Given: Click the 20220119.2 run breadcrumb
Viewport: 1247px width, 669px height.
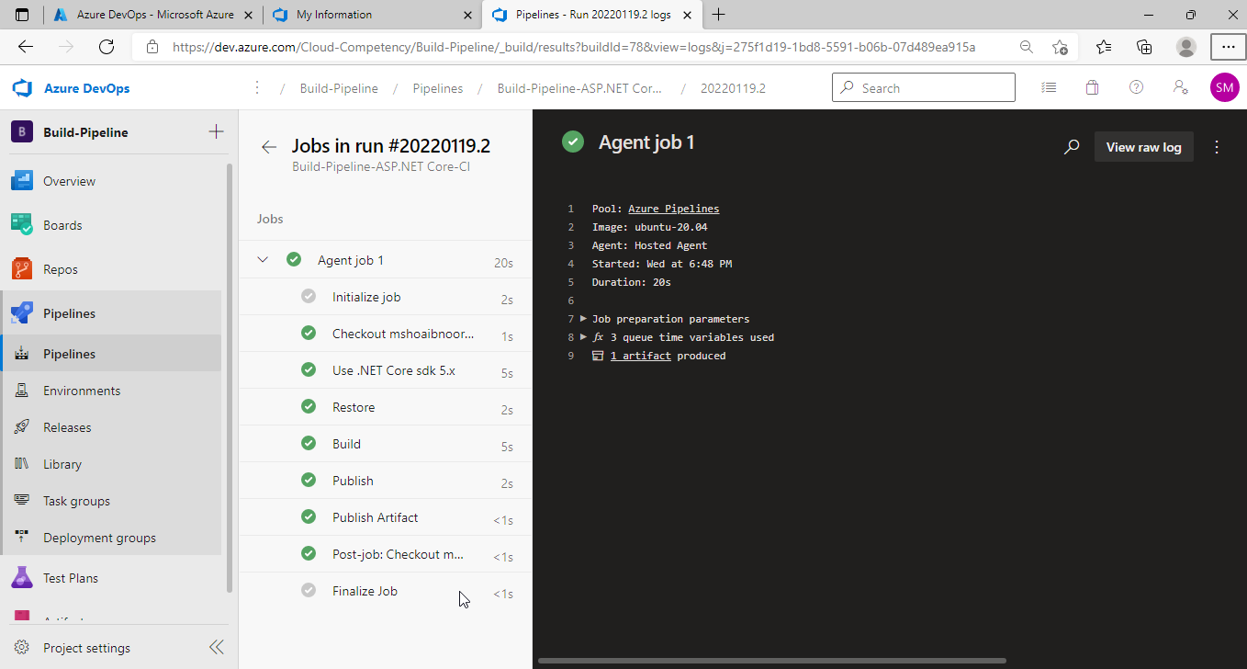Looking at the screenshot, I should click(x=733, y=88).
